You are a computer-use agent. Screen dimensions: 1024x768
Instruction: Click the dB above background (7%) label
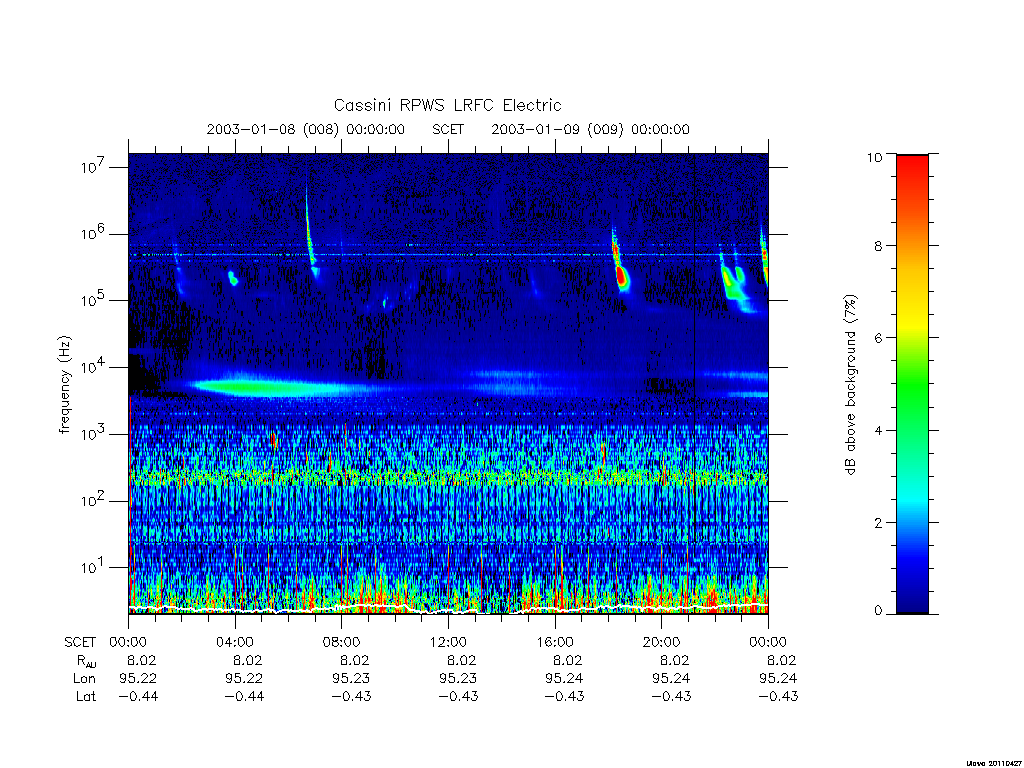pos(850,385)
